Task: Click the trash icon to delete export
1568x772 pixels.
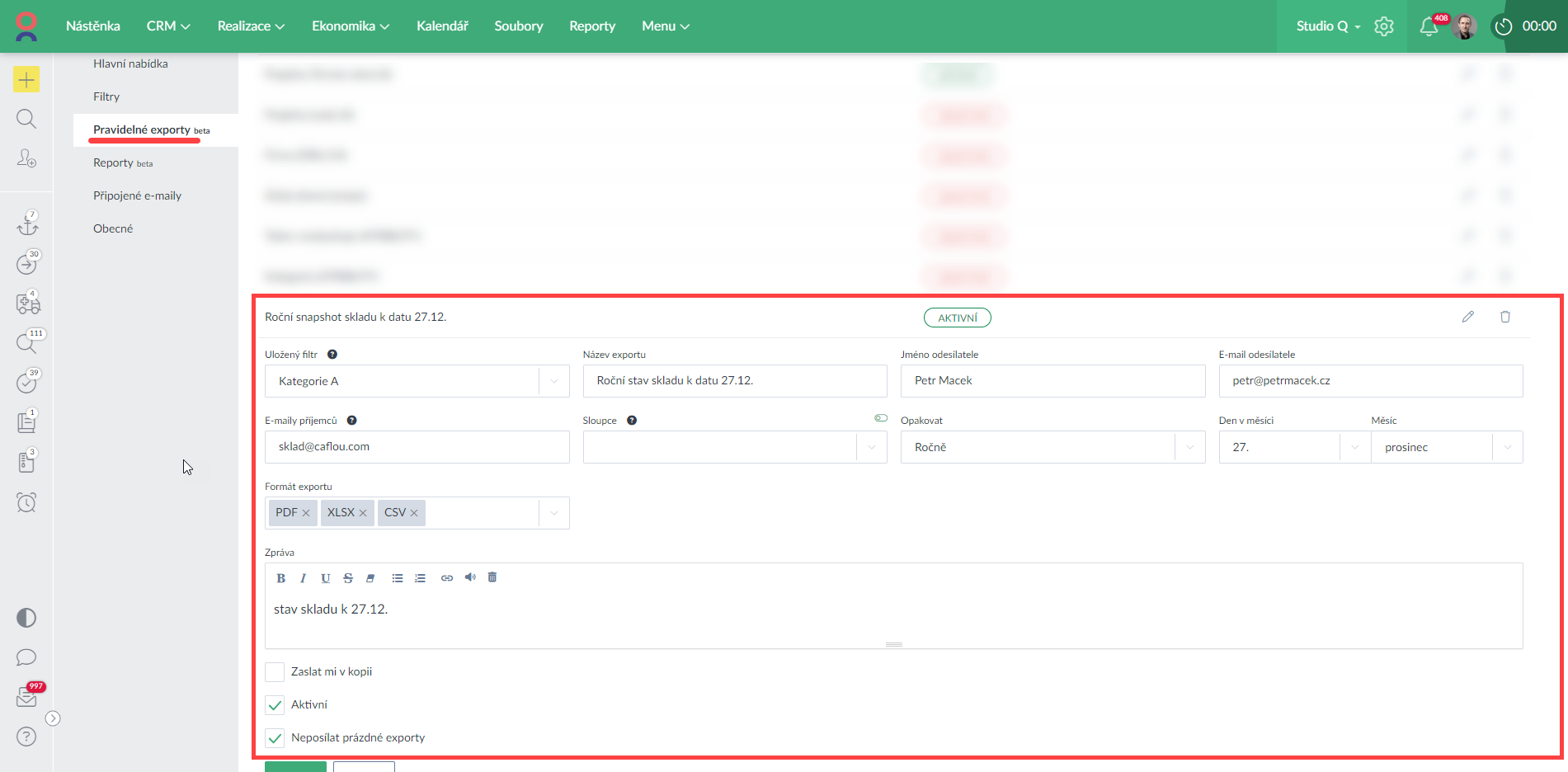Action: 1504,317
